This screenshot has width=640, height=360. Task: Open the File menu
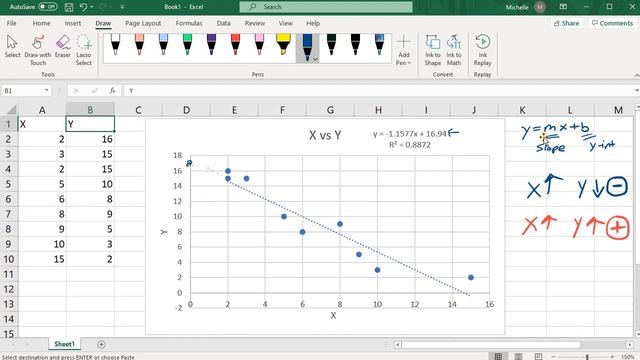11,23
